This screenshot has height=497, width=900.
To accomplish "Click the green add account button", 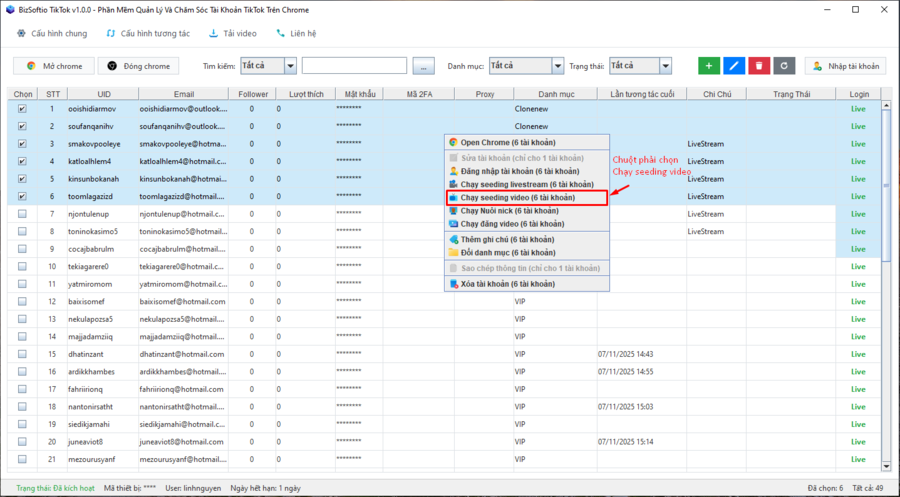I will [x=709, y=66].
